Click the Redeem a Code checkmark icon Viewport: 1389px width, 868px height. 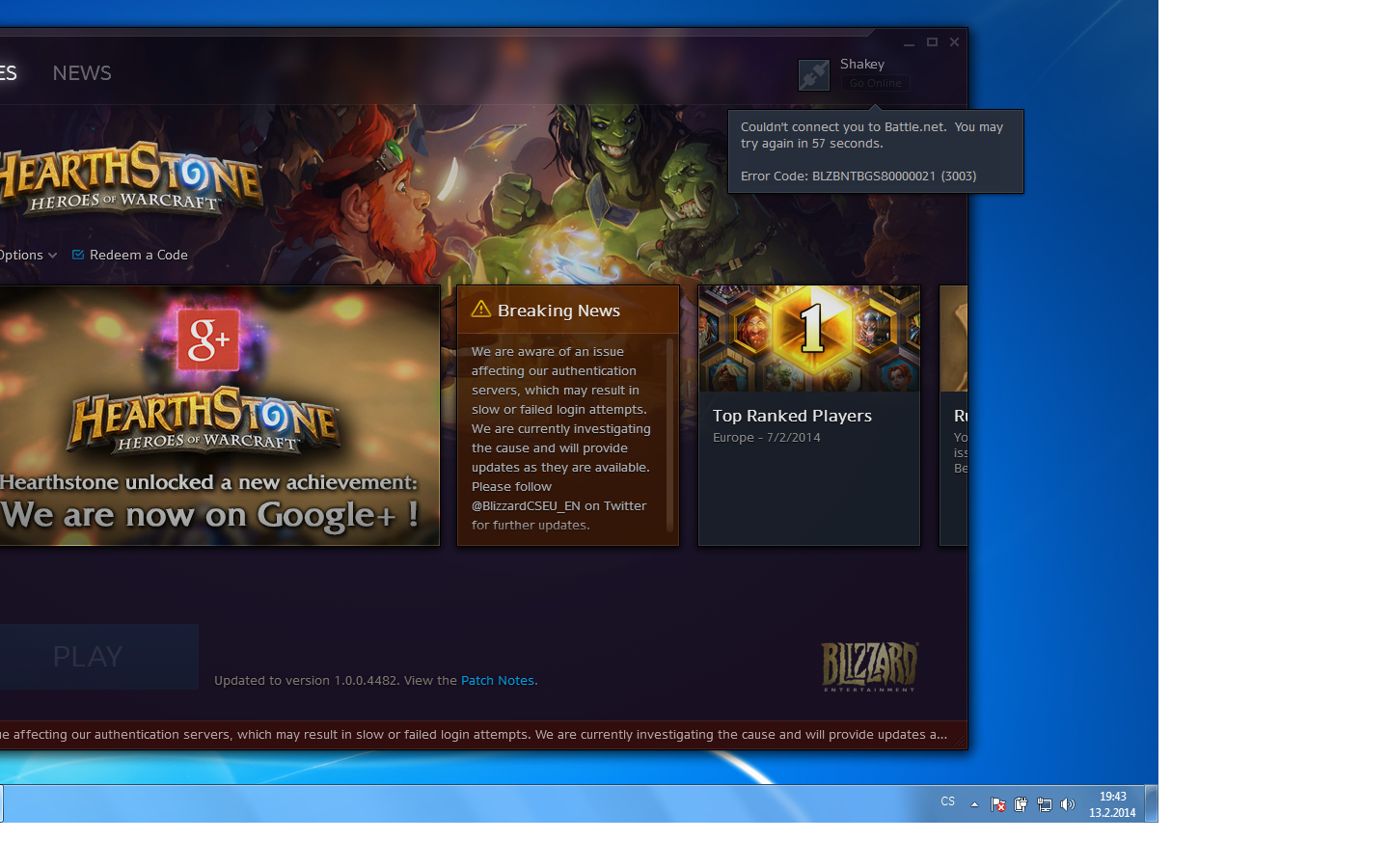(78, 255)
